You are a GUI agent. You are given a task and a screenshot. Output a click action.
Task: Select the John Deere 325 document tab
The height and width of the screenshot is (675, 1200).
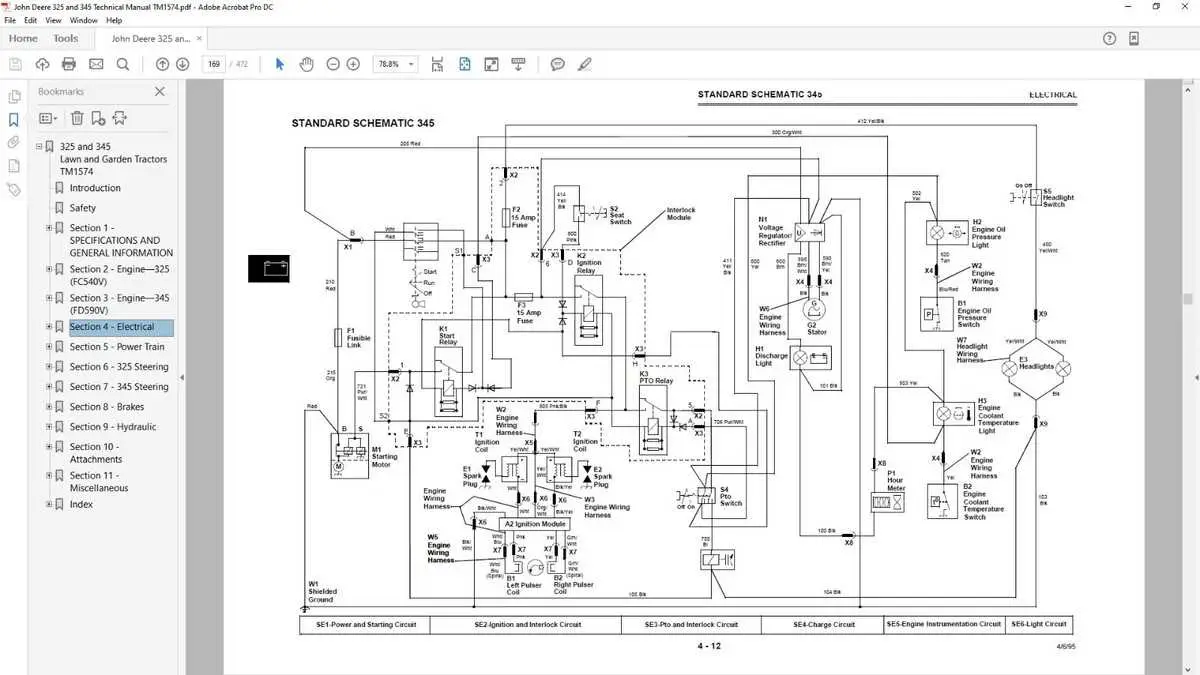tap(150, 39)
